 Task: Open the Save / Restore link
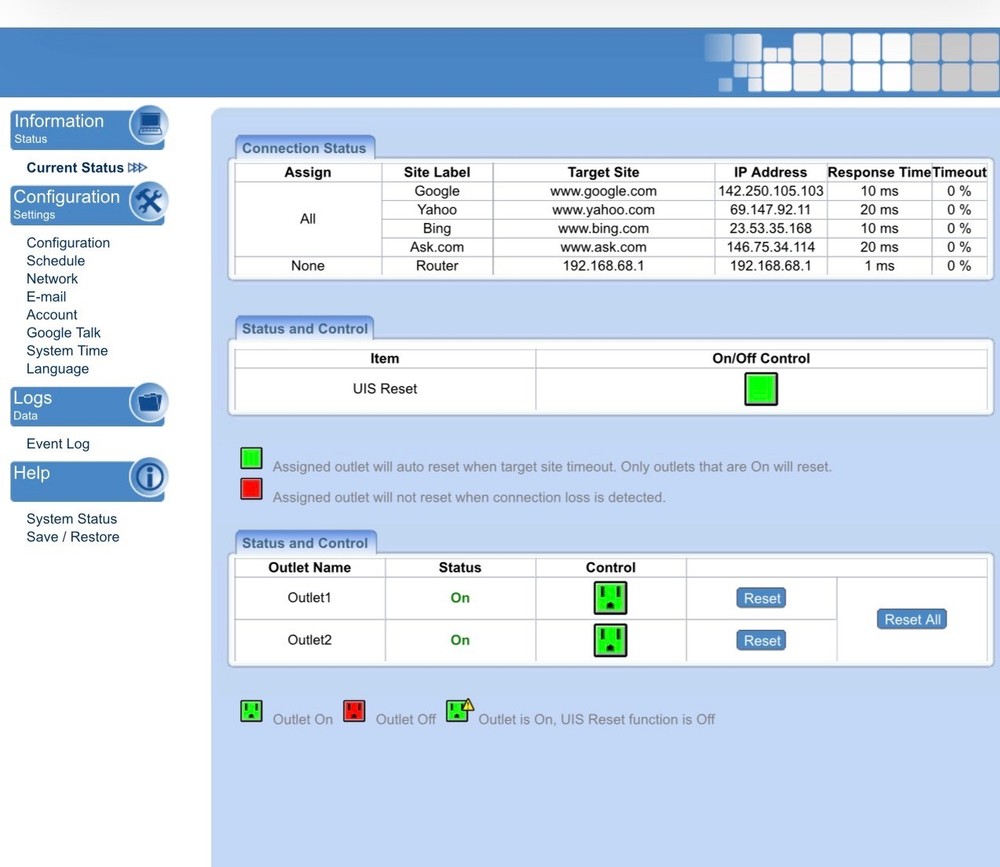[x=73, y=537]
